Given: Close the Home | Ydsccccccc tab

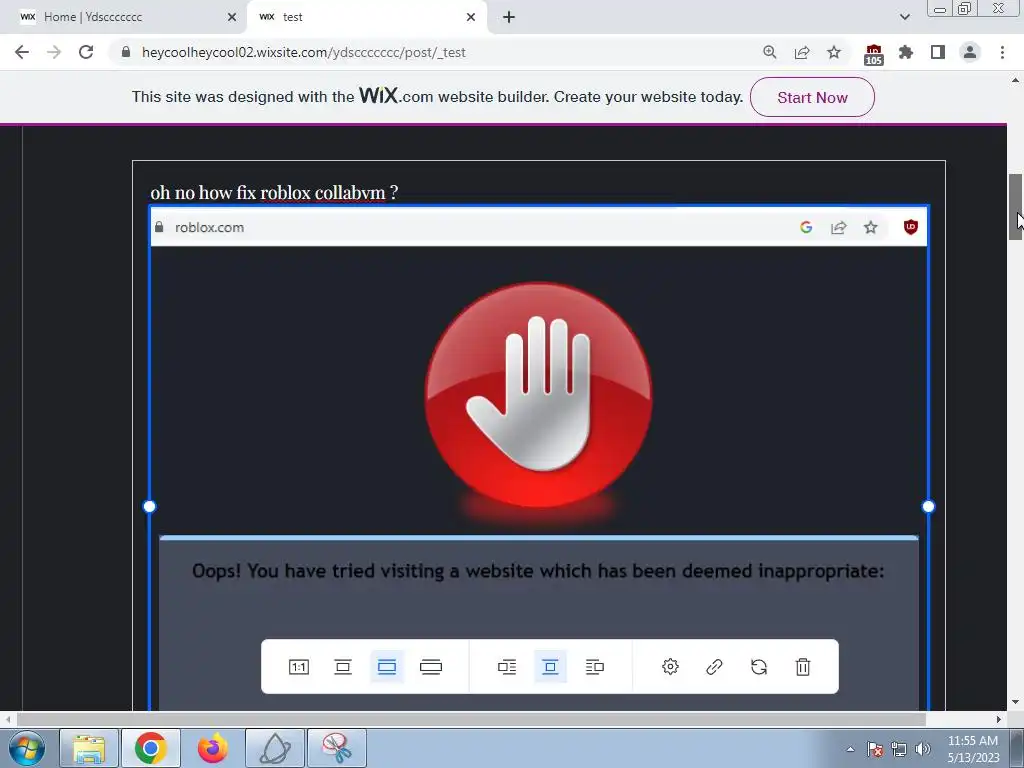Looking at the screenshot, I should pyautogui.click(x=232, y=17).
